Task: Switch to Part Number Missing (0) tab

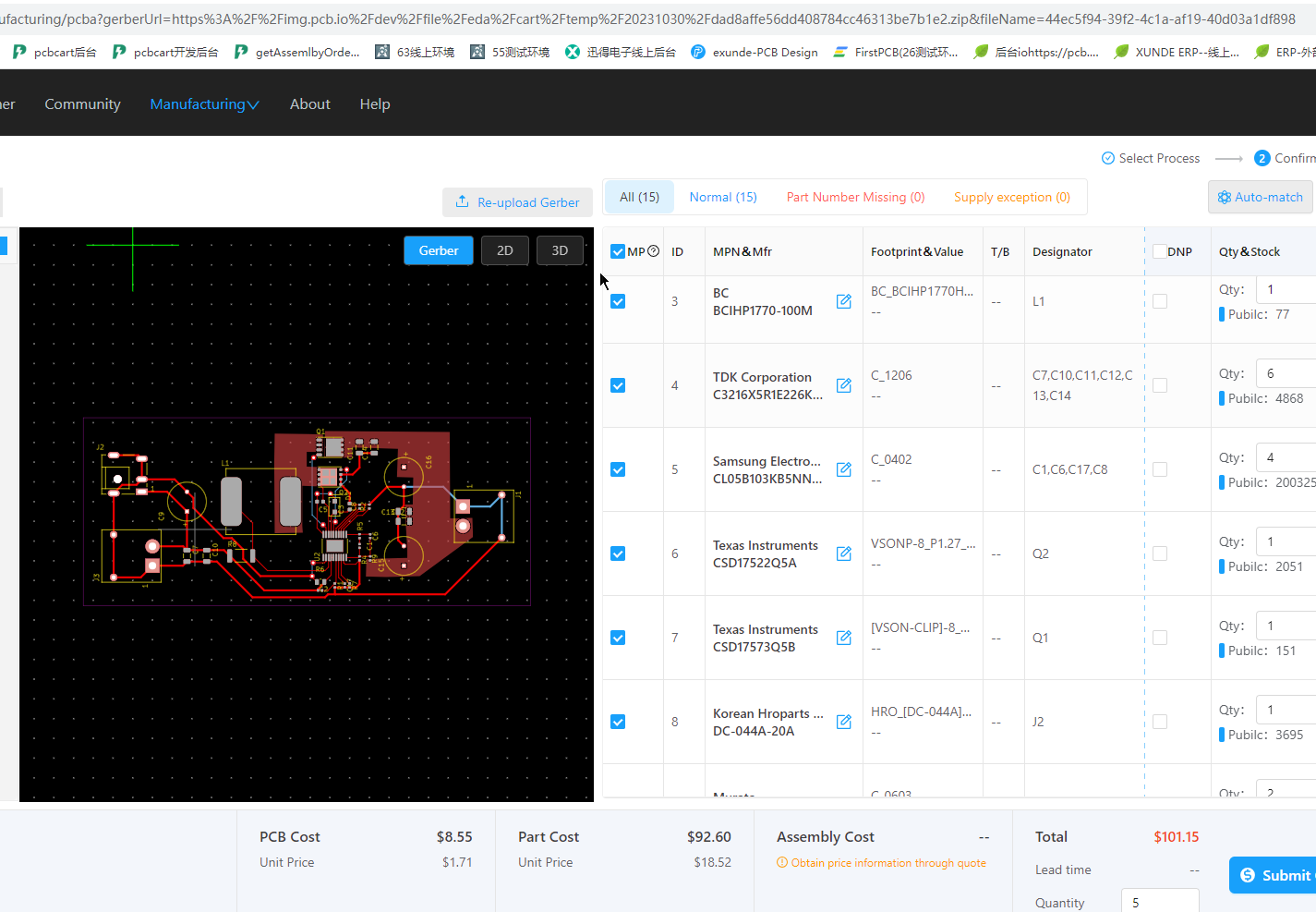Action: [855, 197]
